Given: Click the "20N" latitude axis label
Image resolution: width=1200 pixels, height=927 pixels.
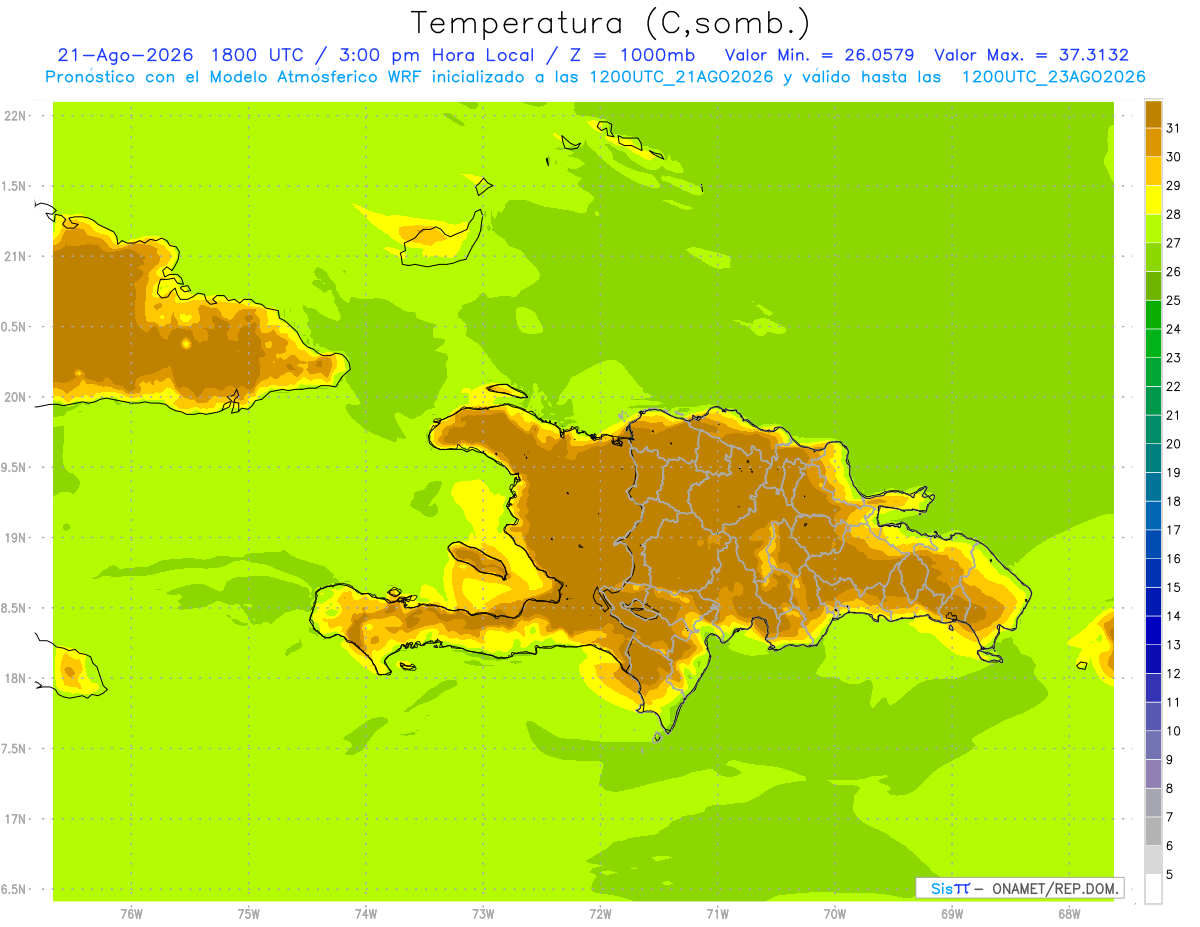Looking at the screenshot, I should click(x=15, y=397).
